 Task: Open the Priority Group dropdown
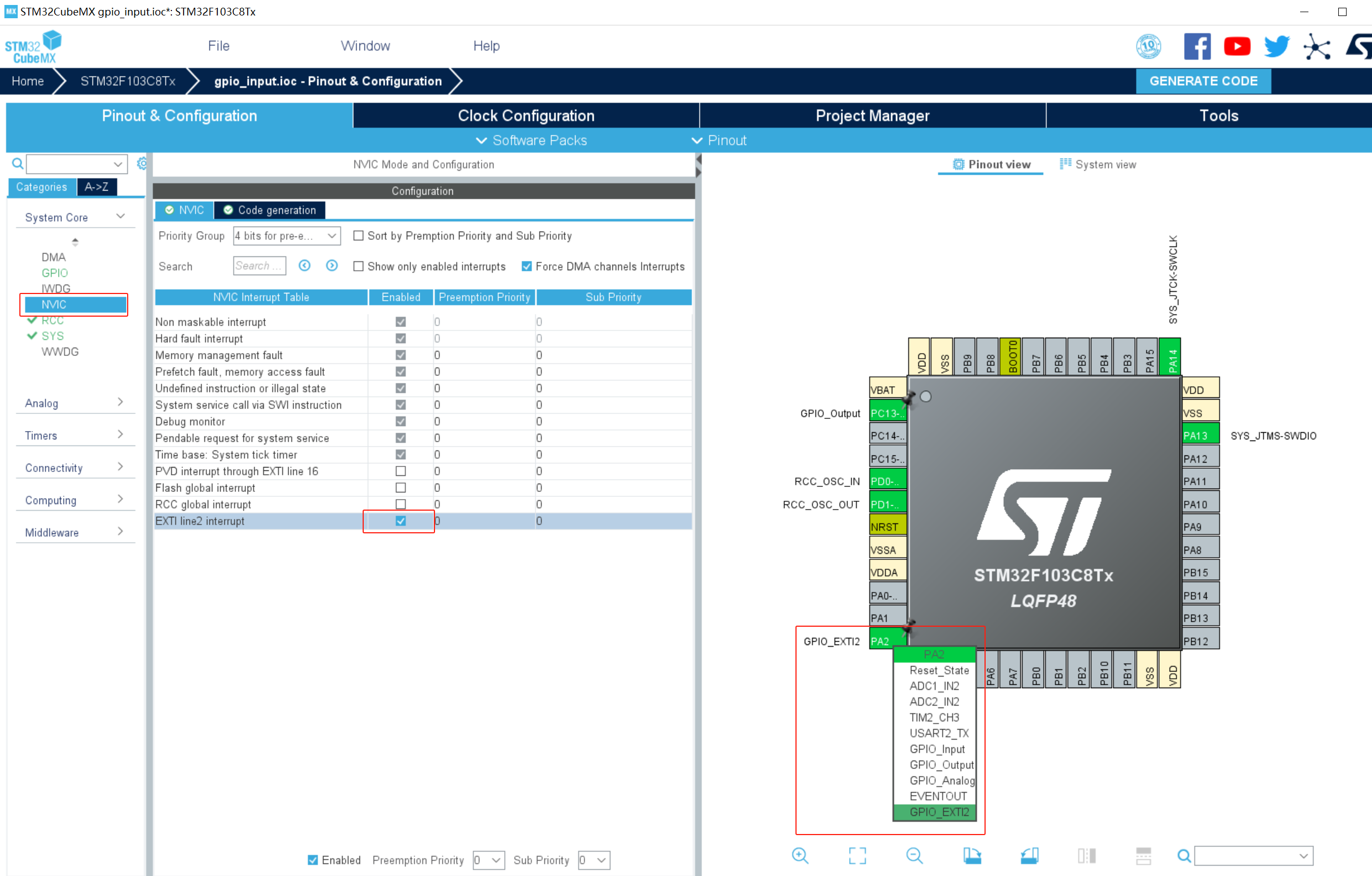click(286, 236)
